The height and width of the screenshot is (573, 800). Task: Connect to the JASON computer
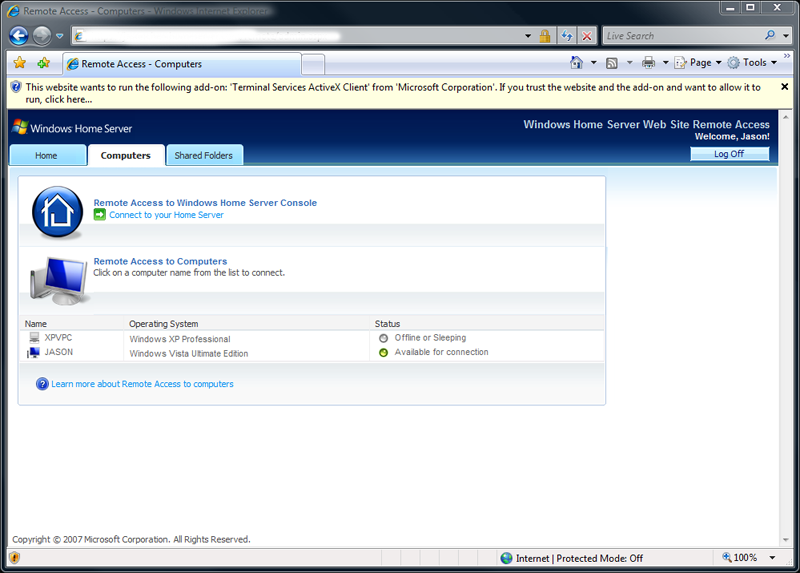(59, 352)
